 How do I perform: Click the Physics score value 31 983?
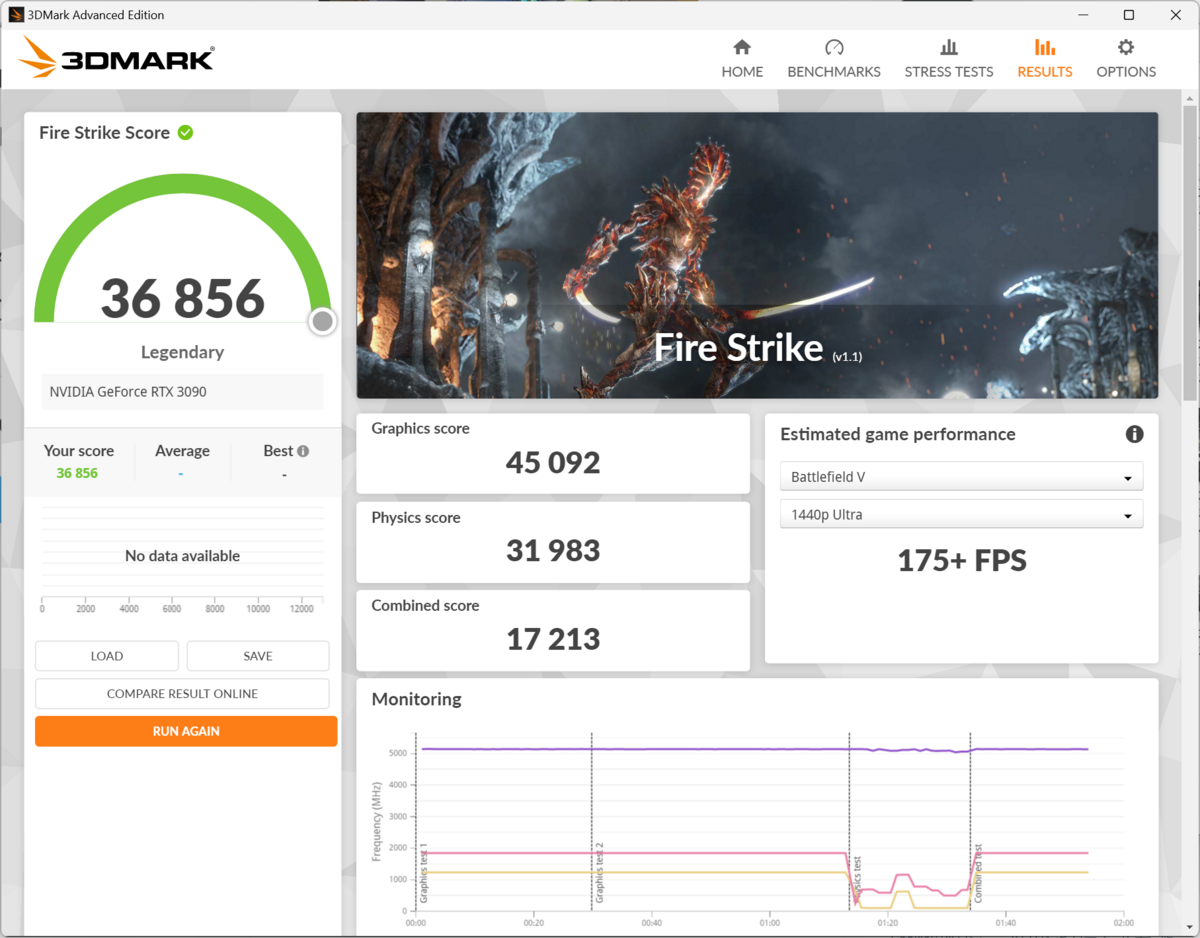(x=553, y=551)
